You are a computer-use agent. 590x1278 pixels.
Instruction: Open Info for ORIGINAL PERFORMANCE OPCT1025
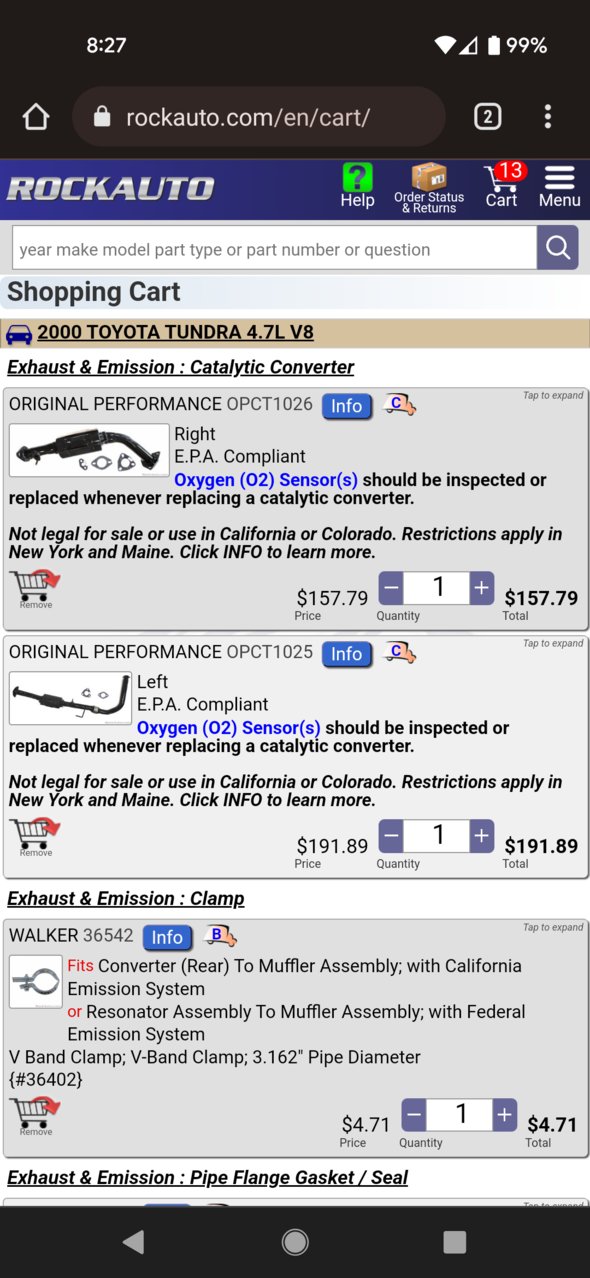347,654
